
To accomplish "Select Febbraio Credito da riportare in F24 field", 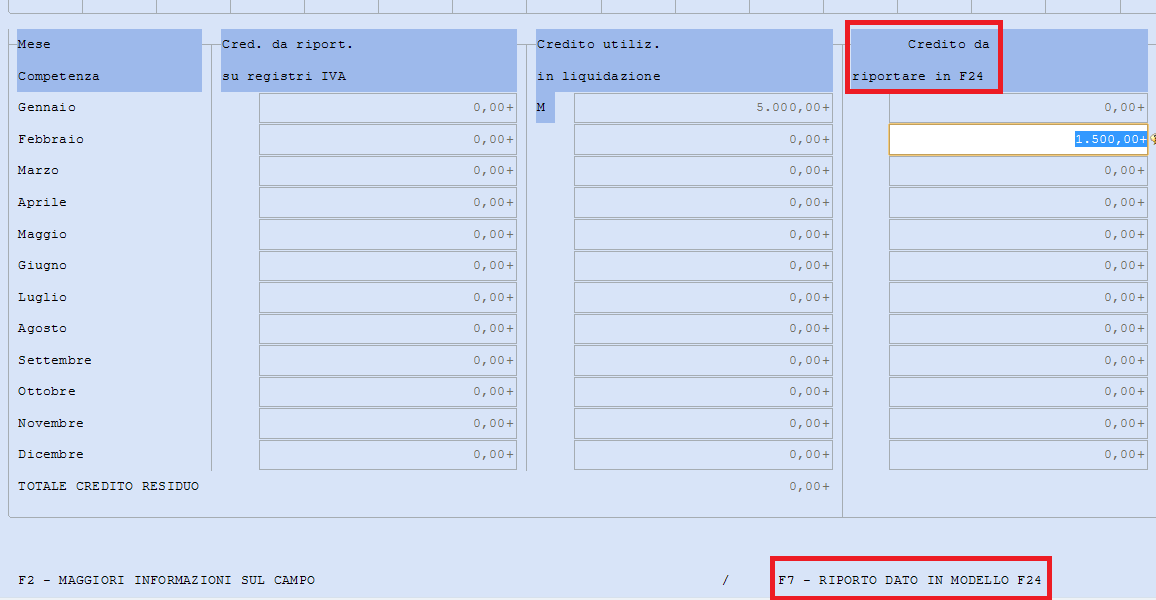I will pos(1018,139).
